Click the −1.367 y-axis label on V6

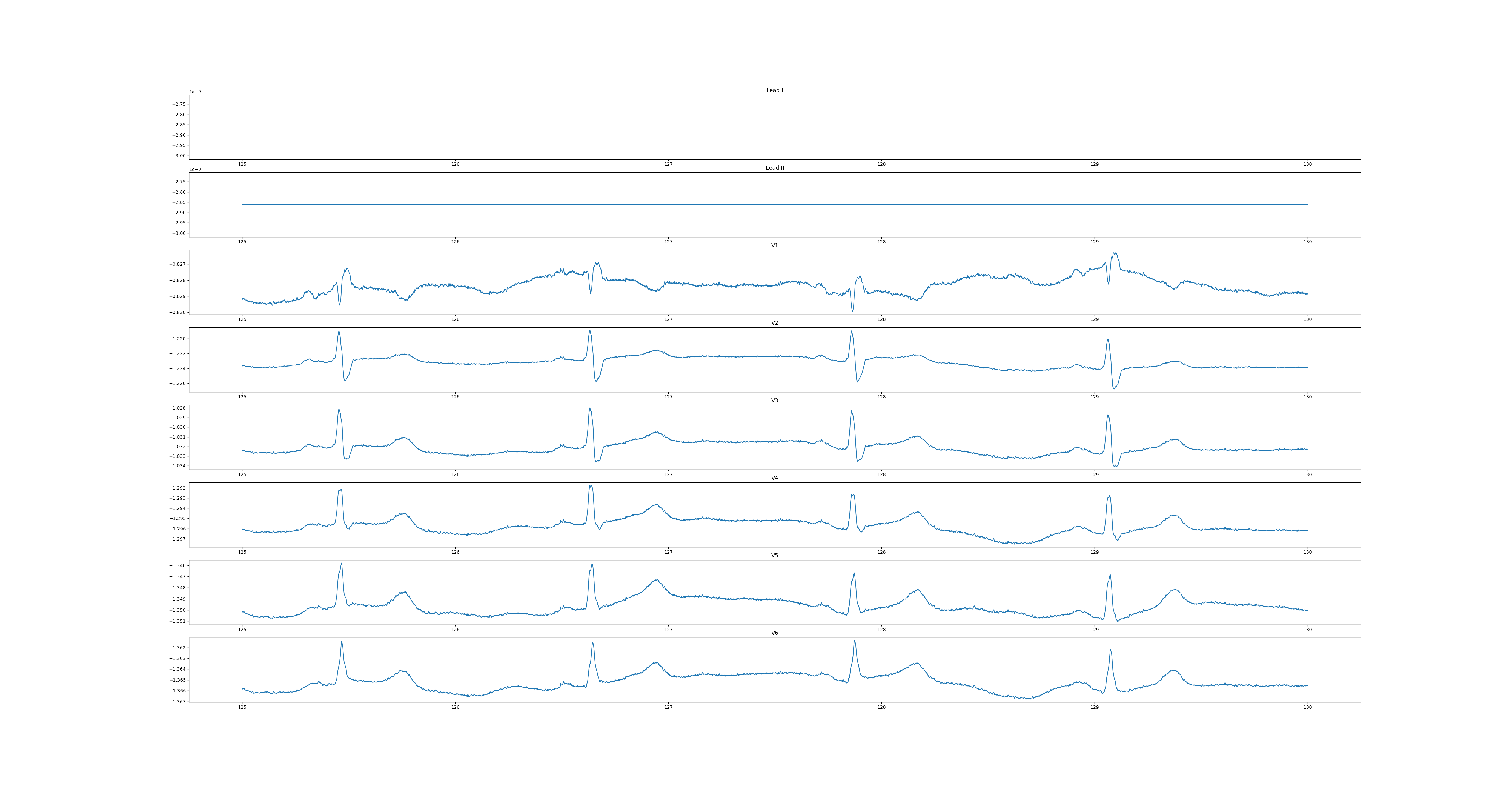pyautogui.click(x=178, y=702)
